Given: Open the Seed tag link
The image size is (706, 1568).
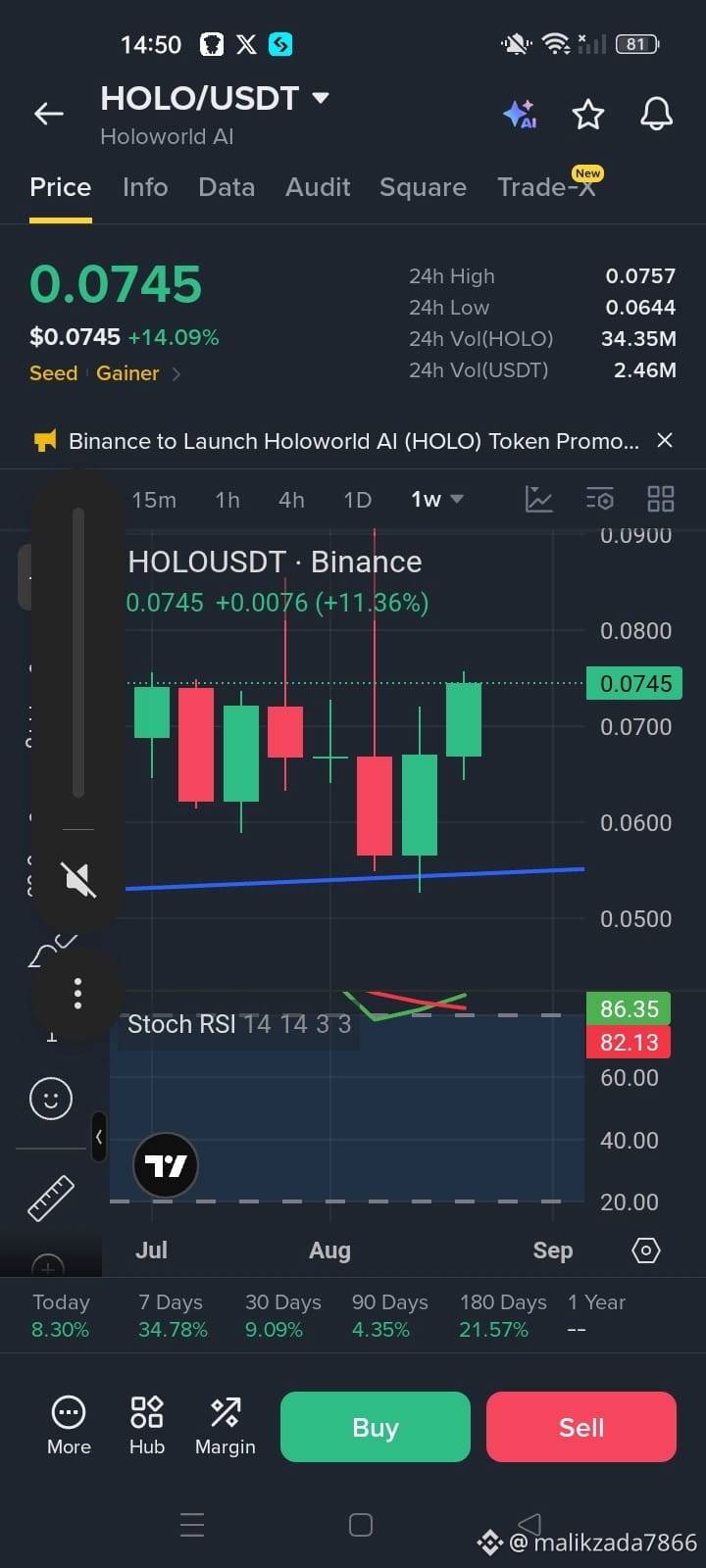Looking at the screenshot, I should pos(54,373).
